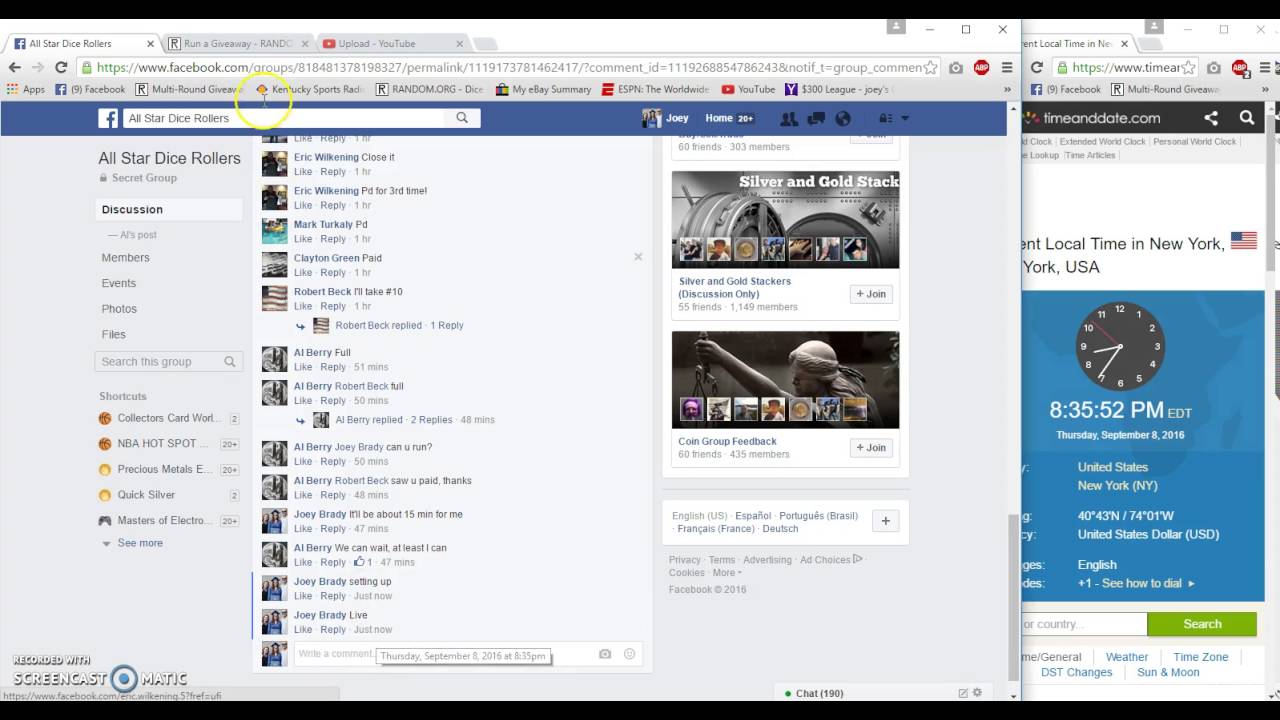1280x720 pixels.
Task: Open the Silver and Gold Stackers cover image
Action: 785,220
